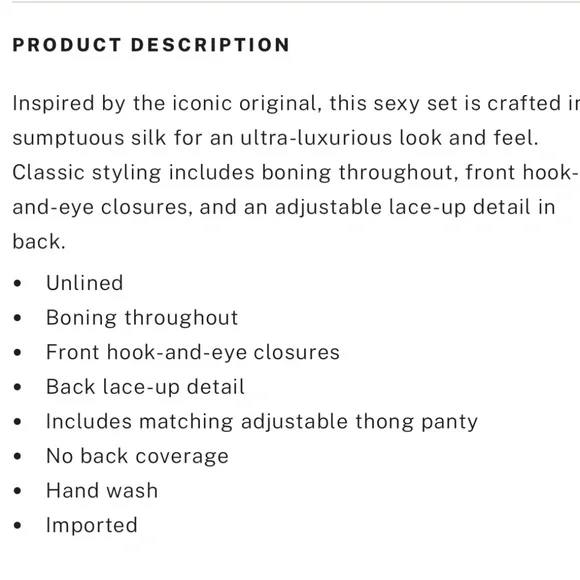Click the word 'Inspired' in the description
The width and height of the screenshot is (580, 580).
(x=53, y=103)
